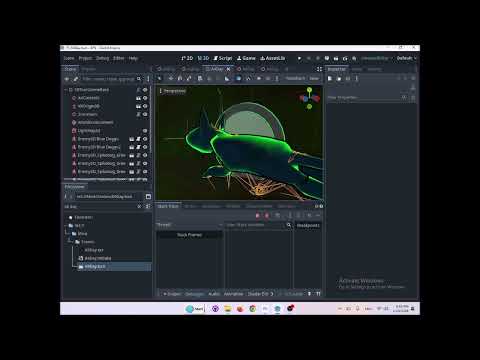Image resolution: width=480 pixels, height=360 pixels.
Task: Open the Perspective view menu button
Action: point(173,91)
